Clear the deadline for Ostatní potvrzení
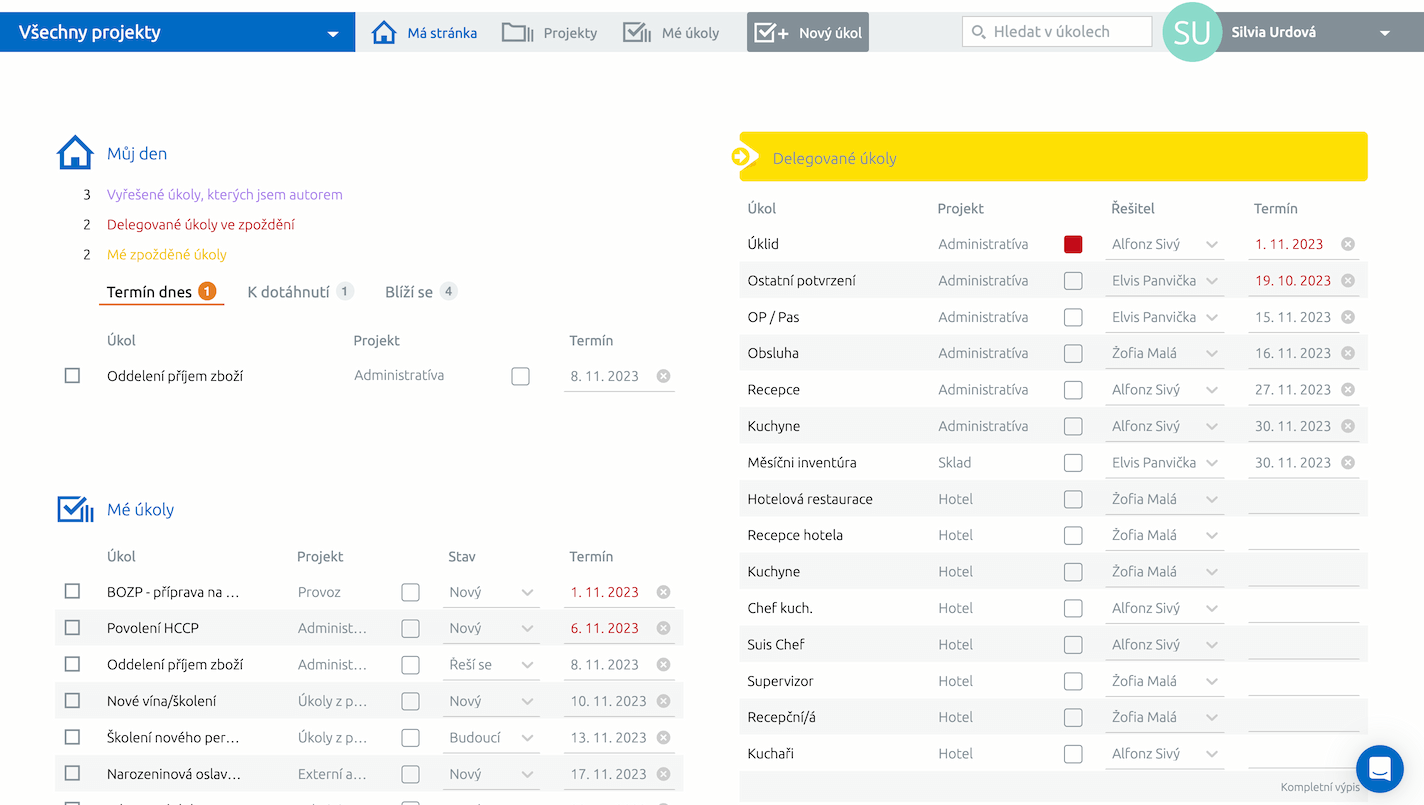Viewport: 1424px width, 805px height. click(1348, 281)
